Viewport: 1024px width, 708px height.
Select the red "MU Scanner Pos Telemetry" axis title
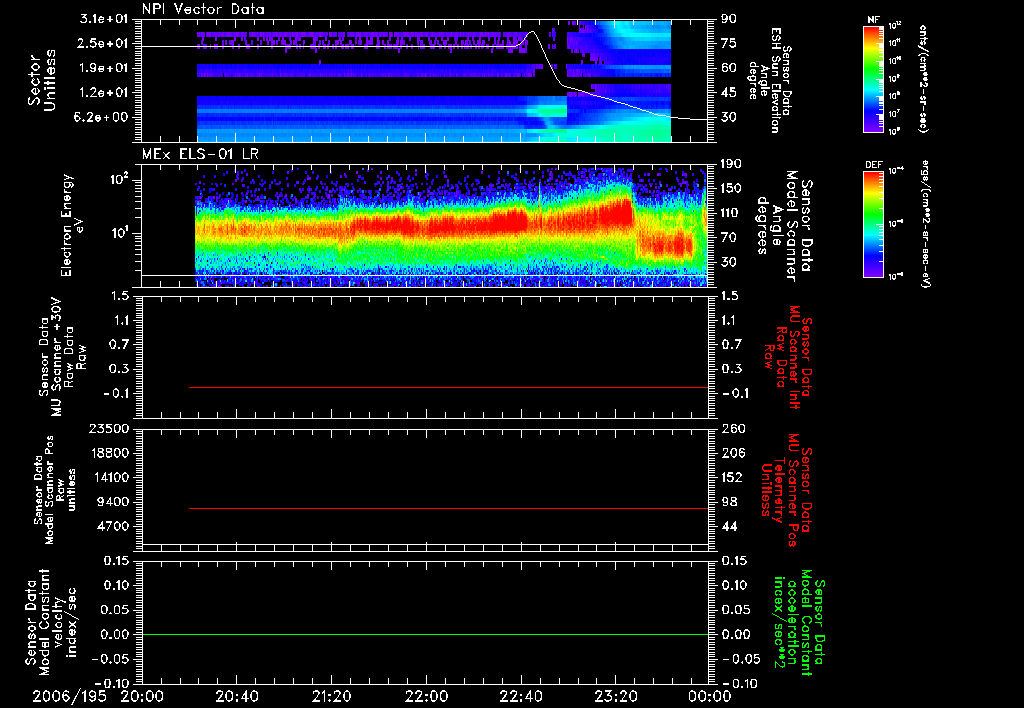click(x=786, y=490)
